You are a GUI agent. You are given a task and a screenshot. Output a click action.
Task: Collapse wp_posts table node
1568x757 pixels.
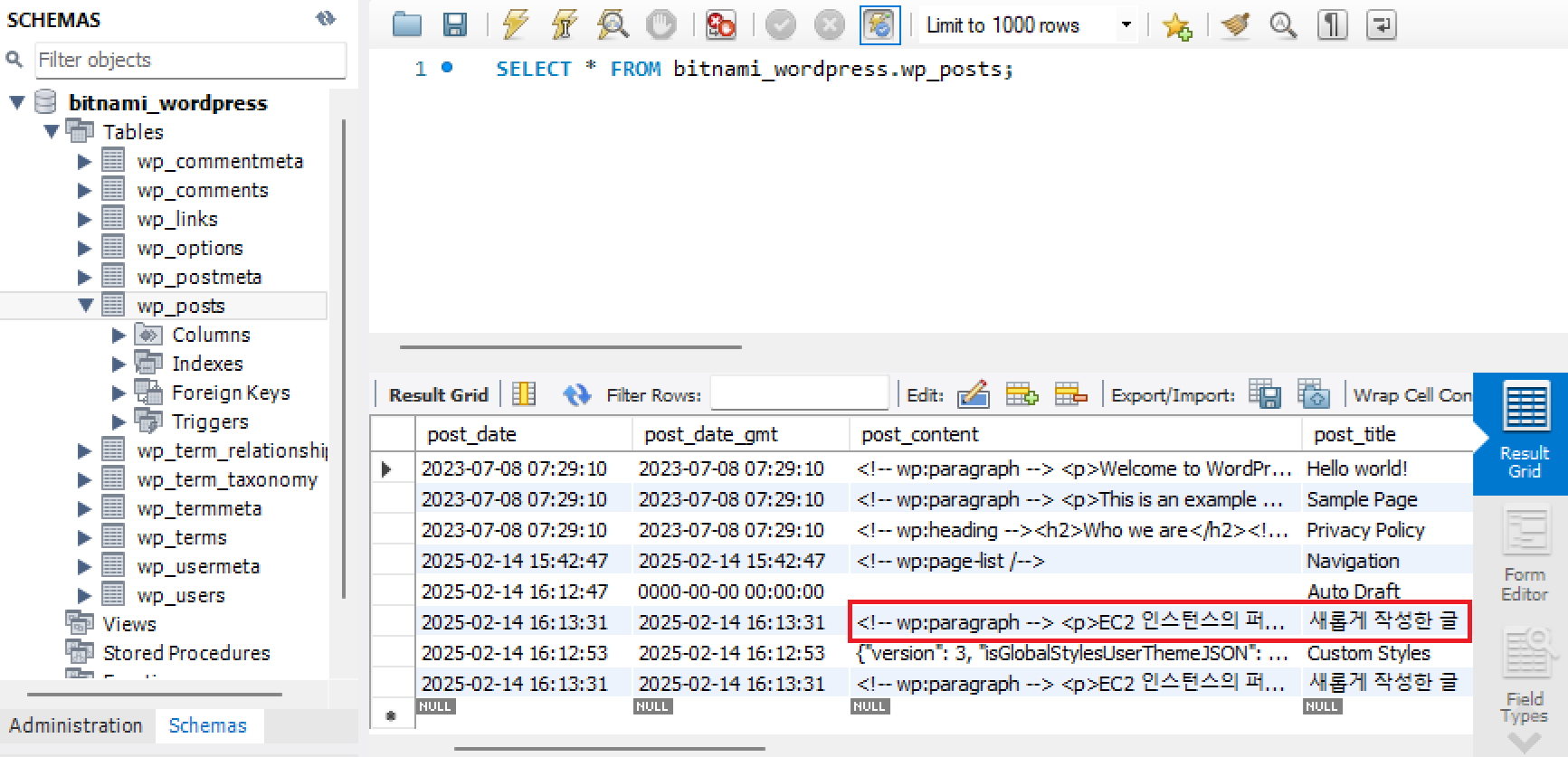tap(86, 306)
